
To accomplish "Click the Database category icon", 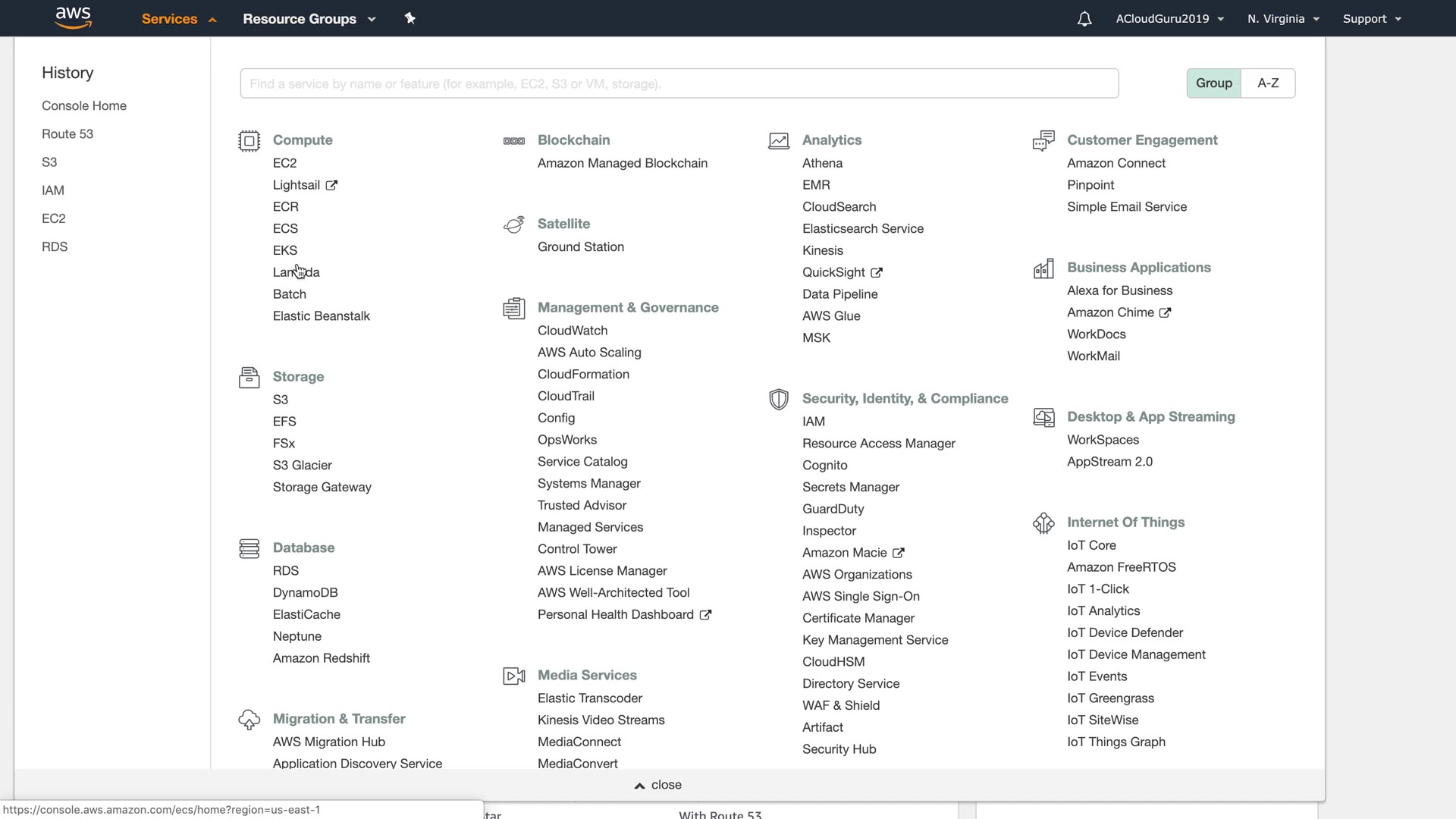I will [249, 548].
